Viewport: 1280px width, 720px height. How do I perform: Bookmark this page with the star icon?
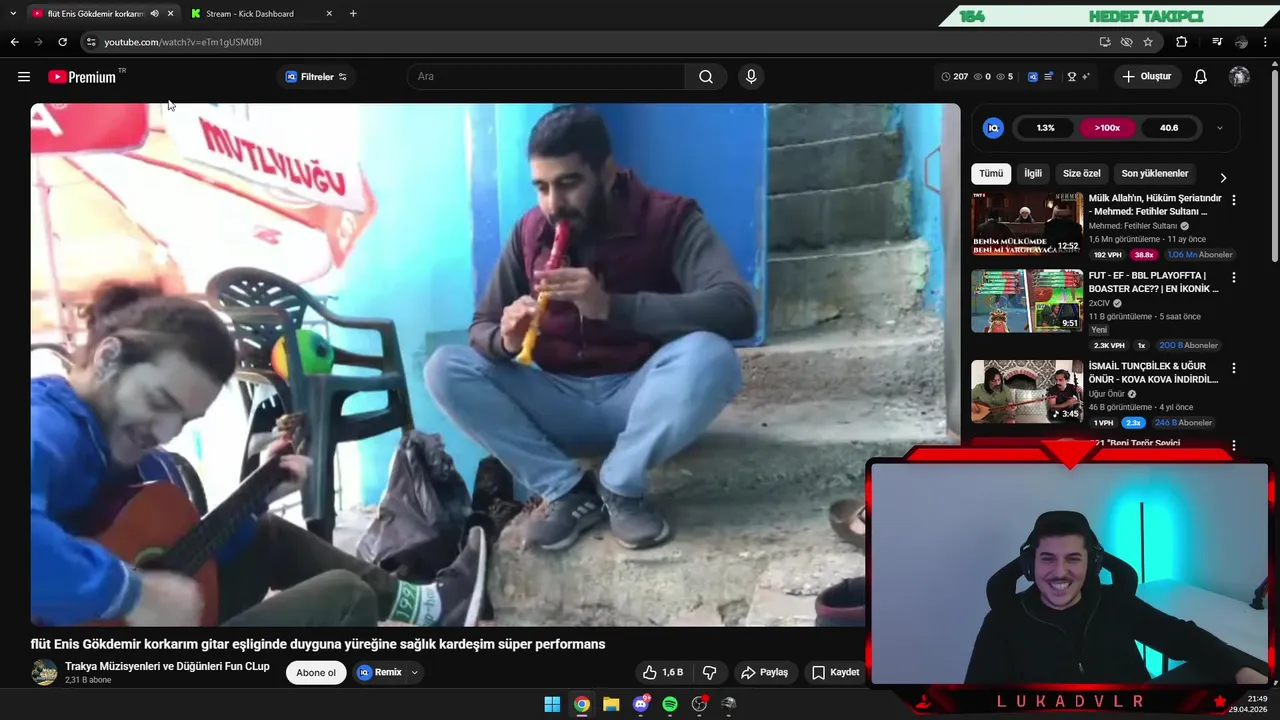pos(1148,42)
